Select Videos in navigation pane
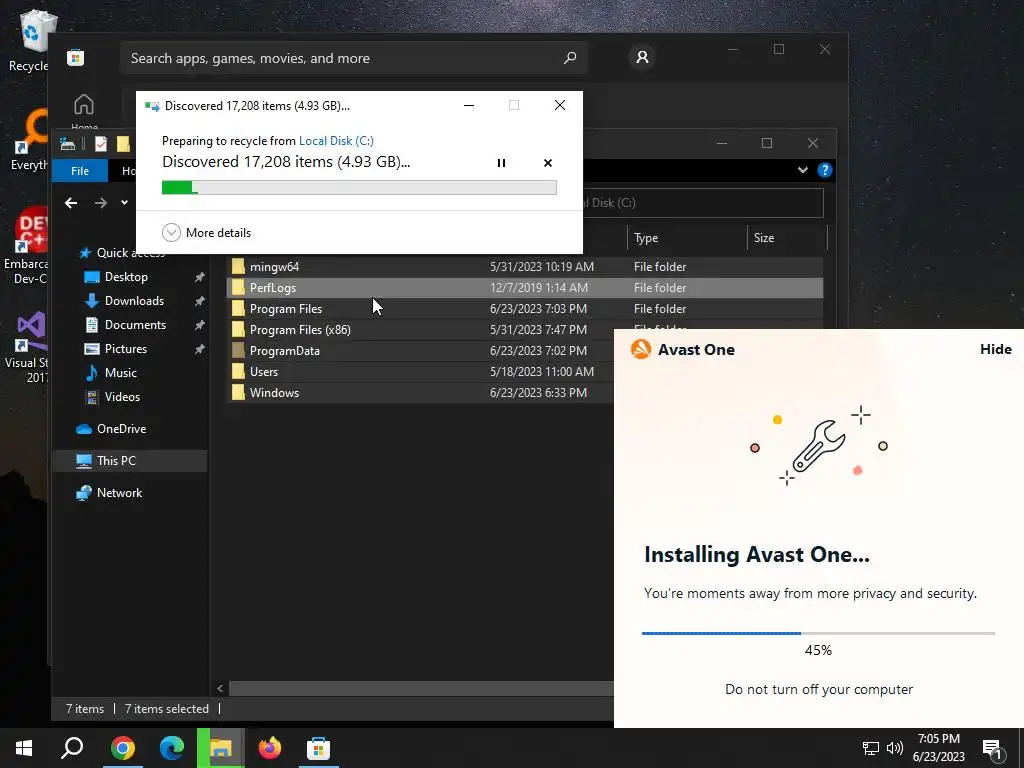The width and height of the screenshot is (1024, 768). click(121, 397)
